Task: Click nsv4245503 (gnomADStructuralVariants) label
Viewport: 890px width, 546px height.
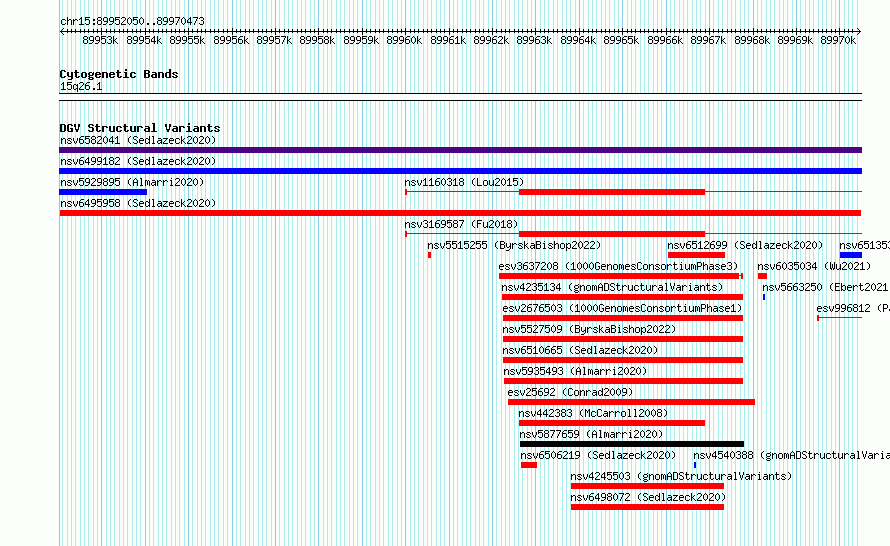Action: click(x=681, y=476)
